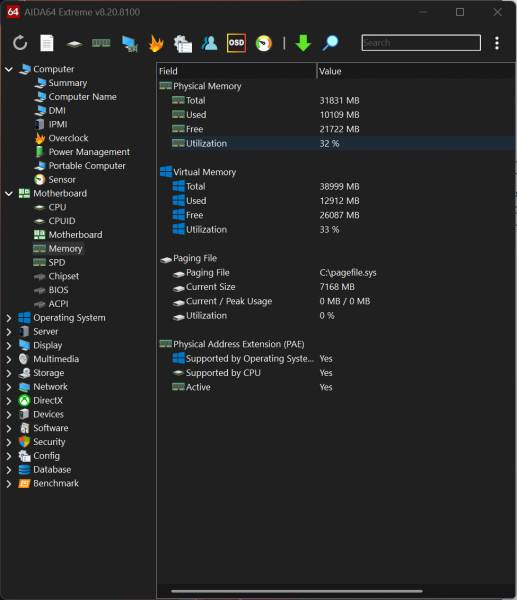Click the Refresh toolbar icon
The image size is (517, 600).
click(20, 43)
